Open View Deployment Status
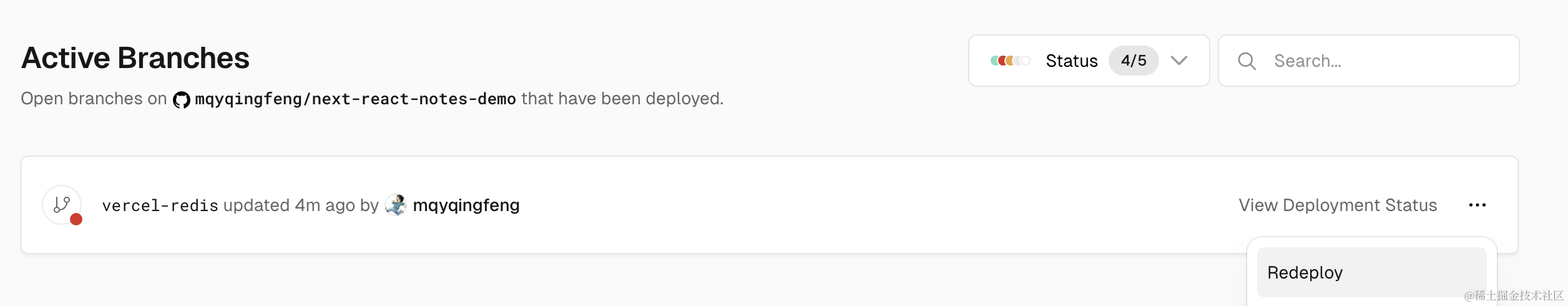Screen dimensions: 1568x306 point(1337,205)
